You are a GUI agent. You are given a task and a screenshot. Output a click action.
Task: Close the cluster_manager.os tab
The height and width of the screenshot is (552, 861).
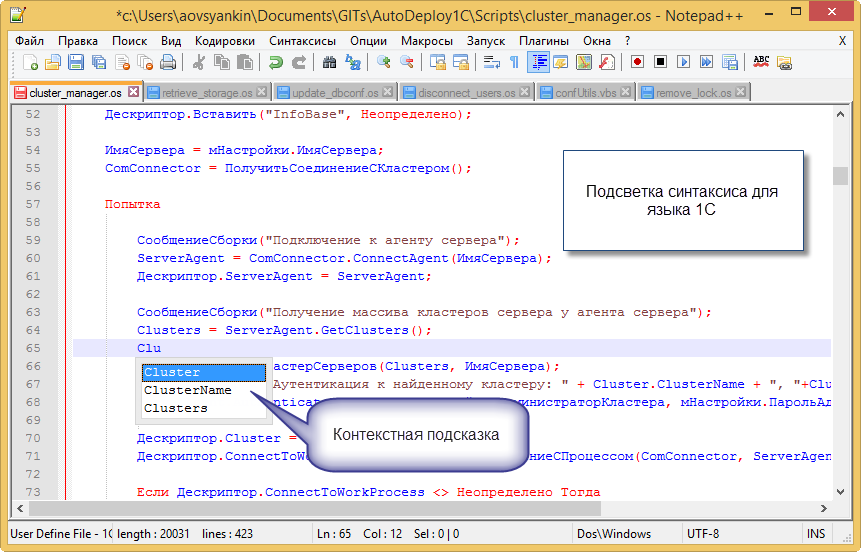pyautogui.click(x=132, y=92)
